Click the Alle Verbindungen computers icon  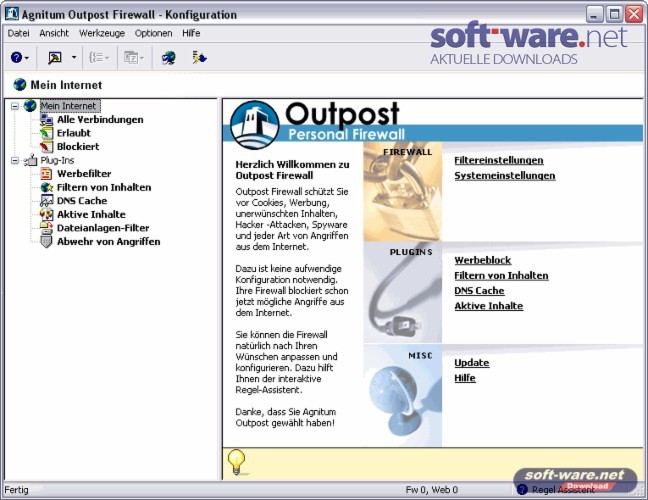pos(46,120)
